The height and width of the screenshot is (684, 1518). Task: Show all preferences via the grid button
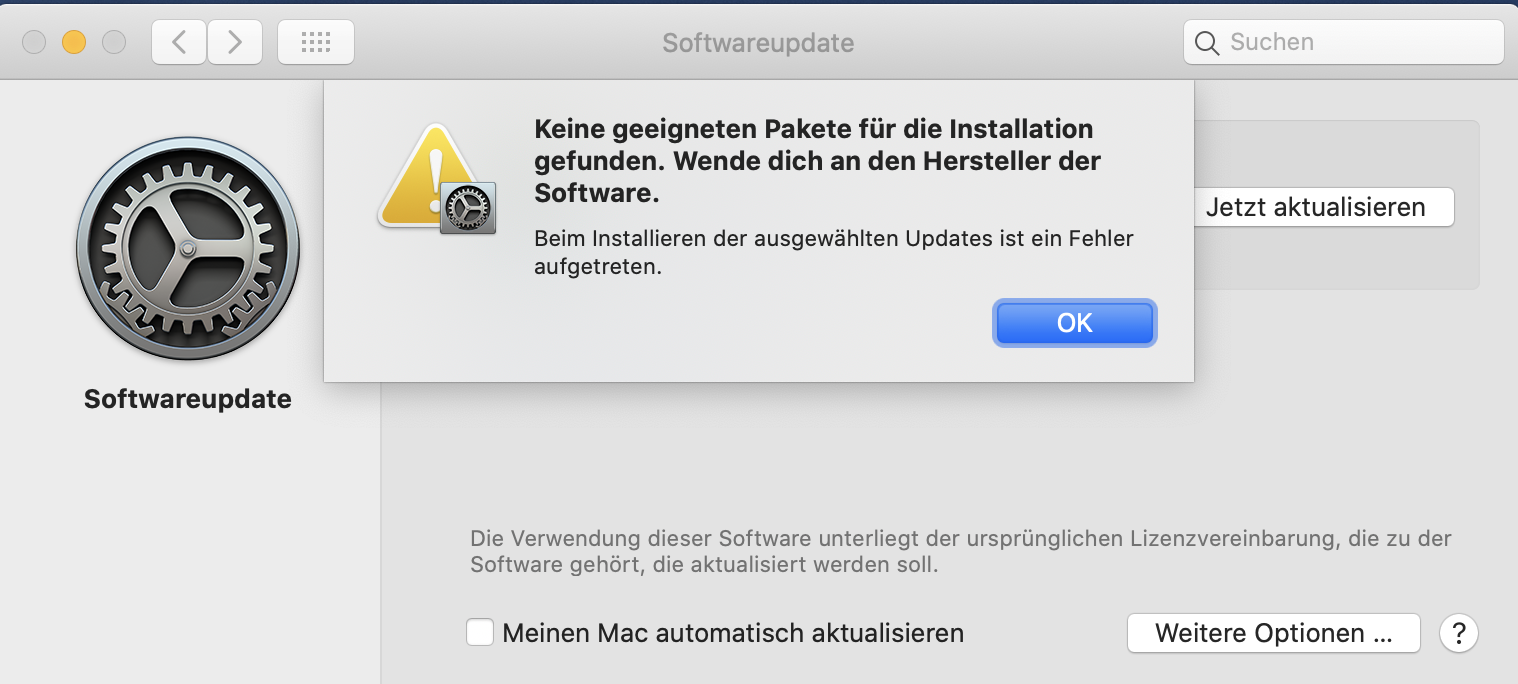click(x=315, y=42)
